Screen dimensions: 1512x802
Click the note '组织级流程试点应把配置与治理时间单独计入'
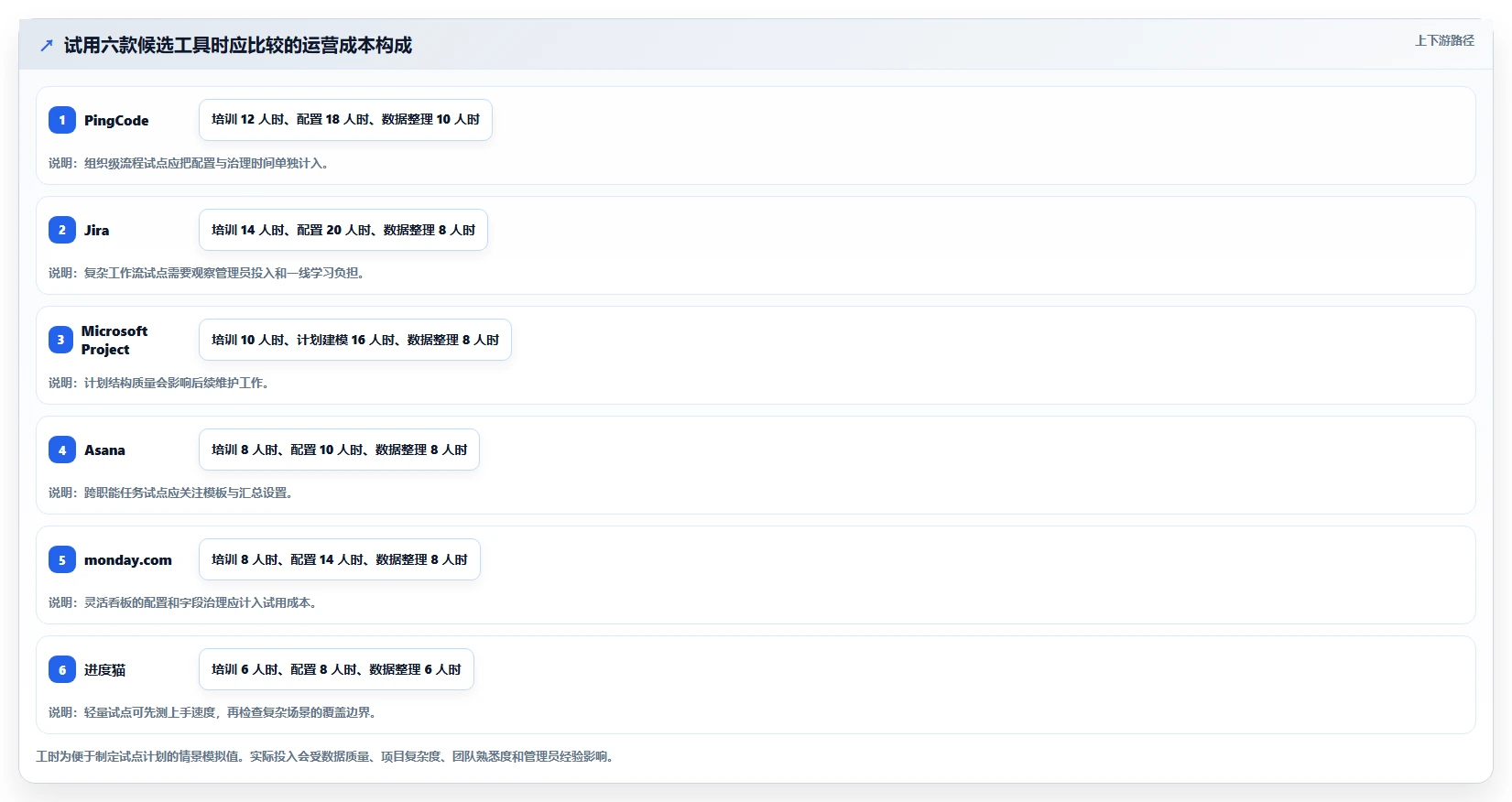point(189,163)
